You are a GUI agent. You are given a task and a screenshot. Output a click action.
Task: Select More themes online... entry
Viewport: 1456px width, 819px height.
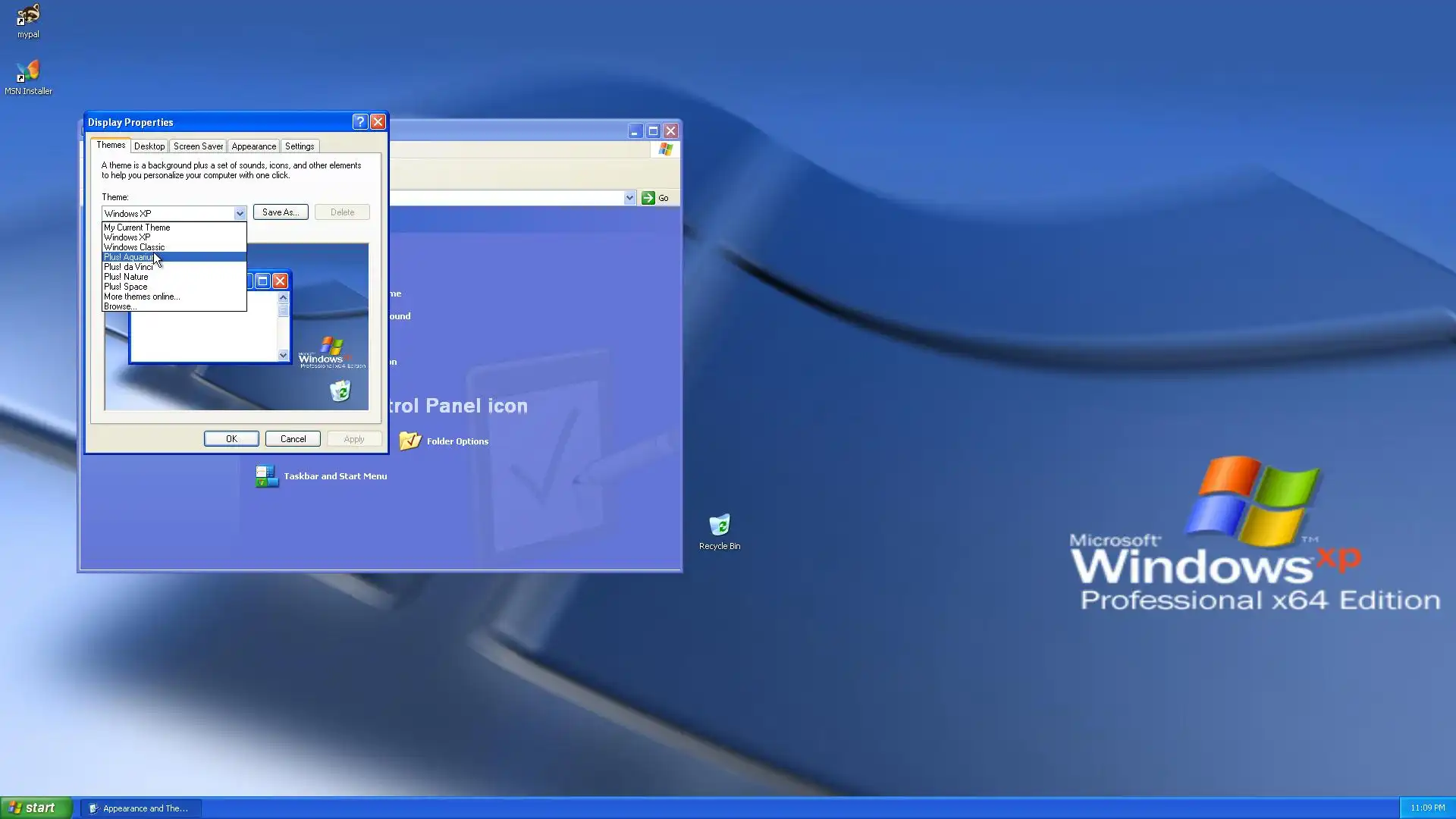coord(142,297)
